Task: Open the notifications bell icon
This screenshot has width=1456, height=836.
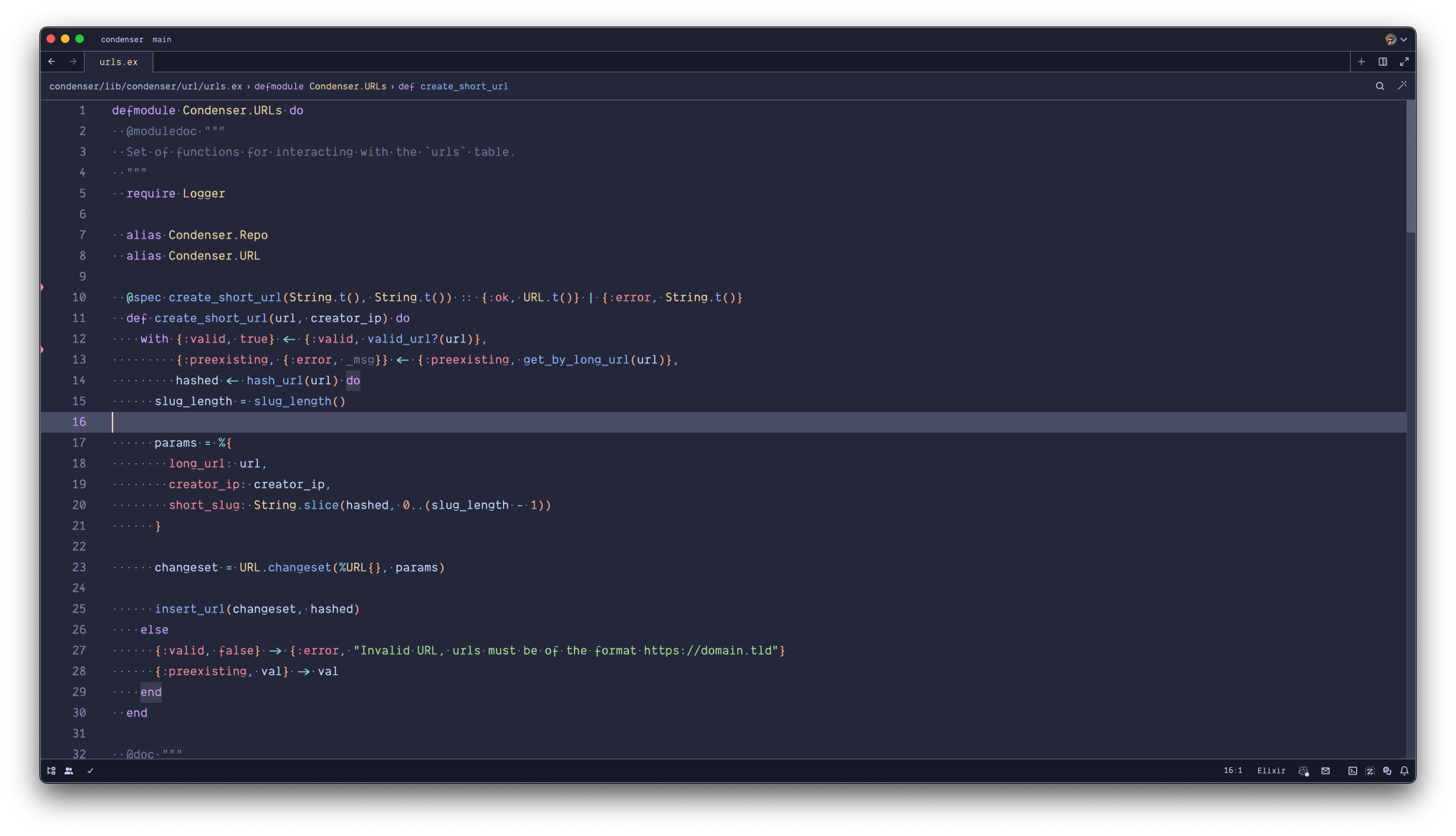Action: tap(1404, 771)
